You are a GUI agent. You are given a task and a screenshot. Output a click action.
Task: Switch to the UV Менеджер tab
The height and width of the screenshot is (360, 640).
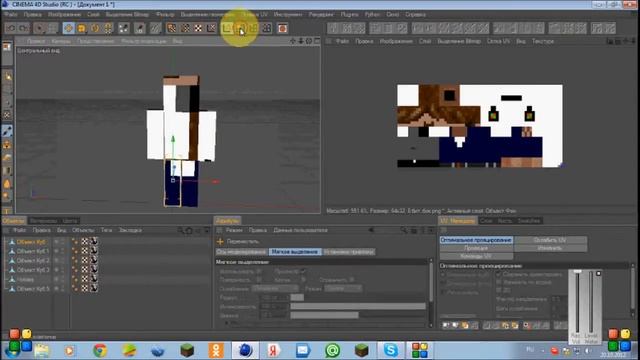(x=457, y=221)
